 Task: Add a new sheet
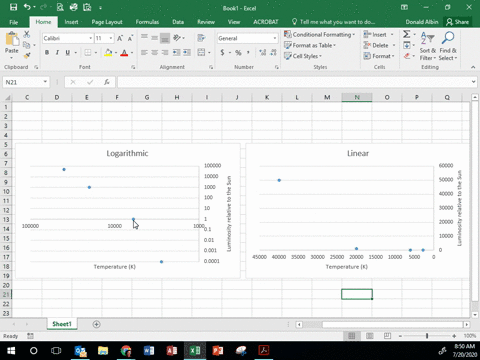pyautogui.click(x=96, y=324)
